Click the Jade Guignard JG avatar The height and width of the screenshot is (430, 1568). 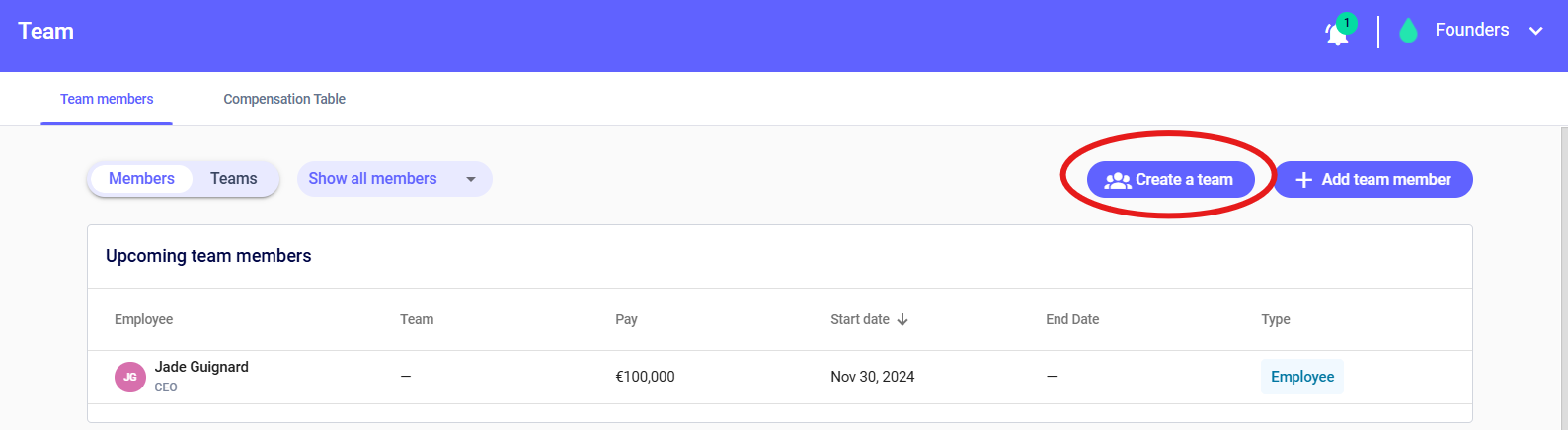coord(130,377)
